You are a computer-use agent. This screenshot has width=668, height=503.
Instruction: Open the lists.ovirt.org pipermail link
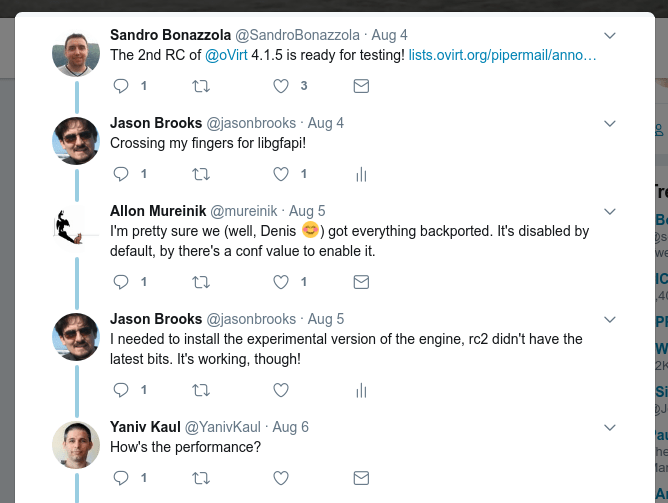[503, 54]
